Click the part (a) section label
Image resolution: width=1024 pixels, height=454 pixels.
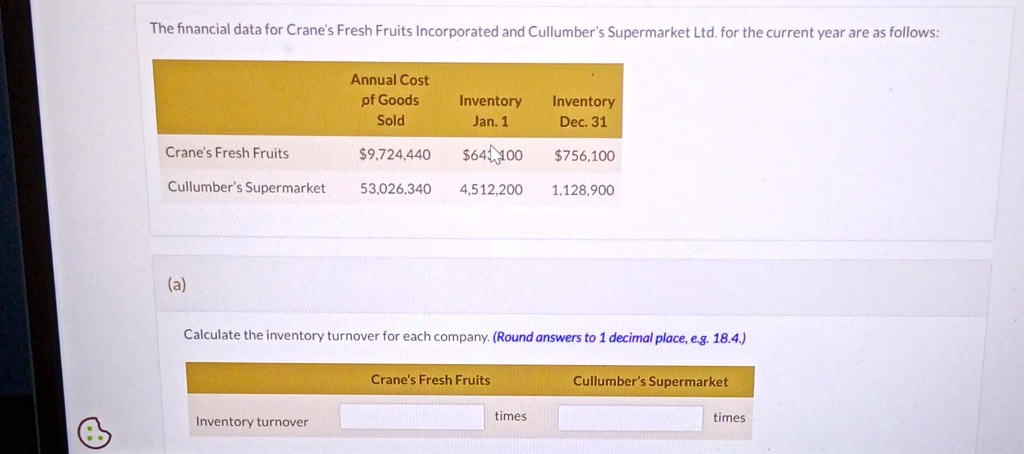(x=176, y=284)
